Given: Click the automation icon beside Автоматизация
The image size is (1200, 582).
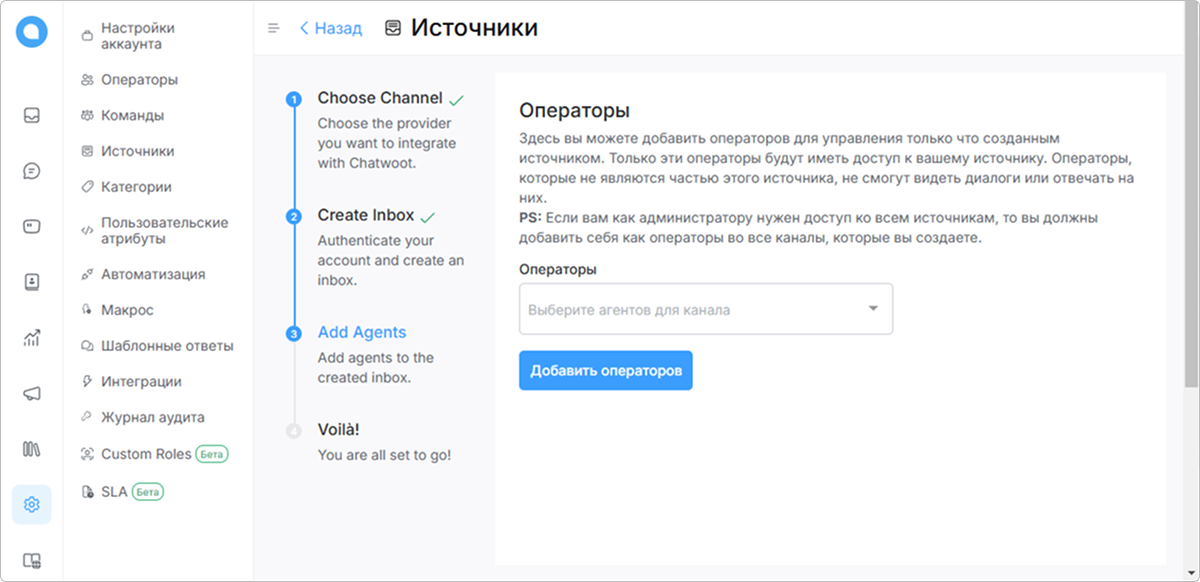Looking at the screenshot, I should coord(87,275).
